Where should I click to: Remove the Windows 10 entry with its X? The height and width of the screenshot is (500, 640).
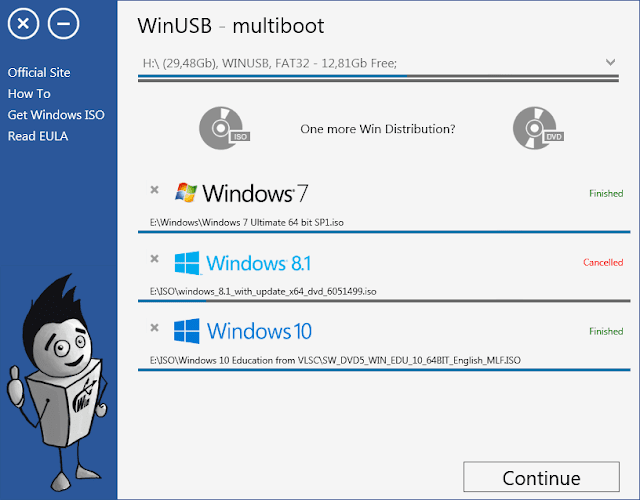pos(154,327)
